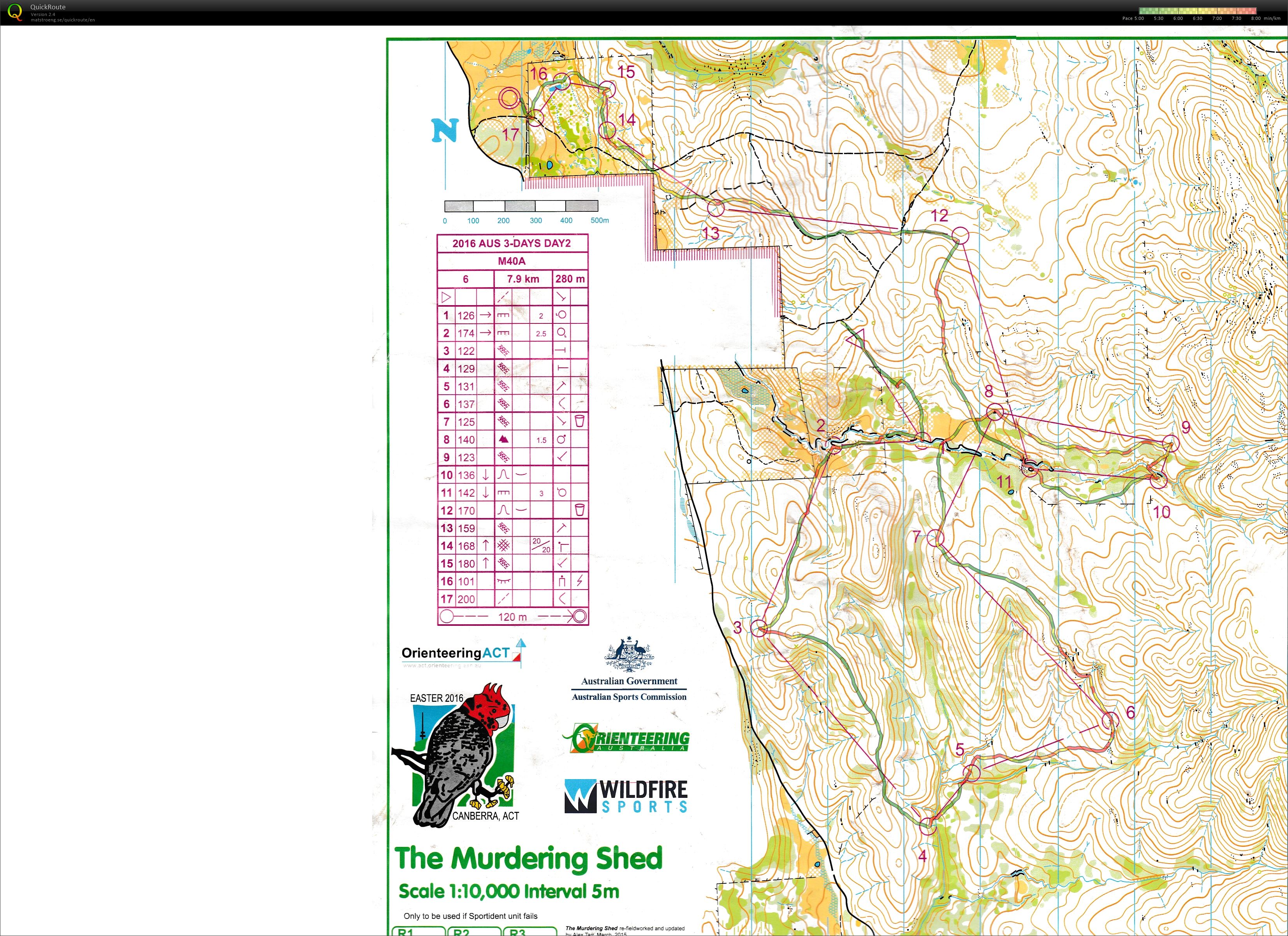Open the matstroeng.se/quickroute/en link

click(x=62, y=20)
